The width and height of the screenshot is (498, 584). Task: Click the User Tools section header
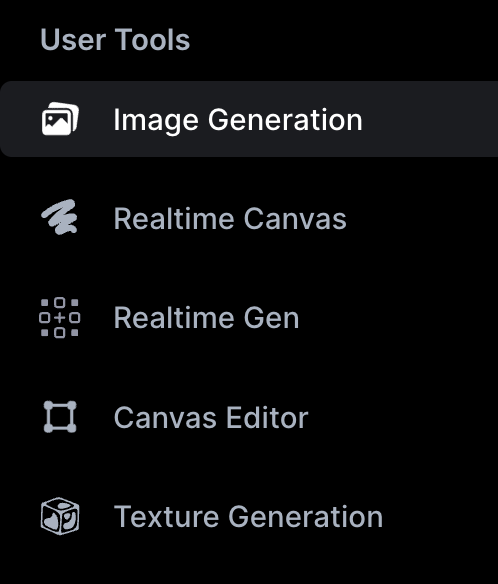pyautogui.click(x=115, y=39)
